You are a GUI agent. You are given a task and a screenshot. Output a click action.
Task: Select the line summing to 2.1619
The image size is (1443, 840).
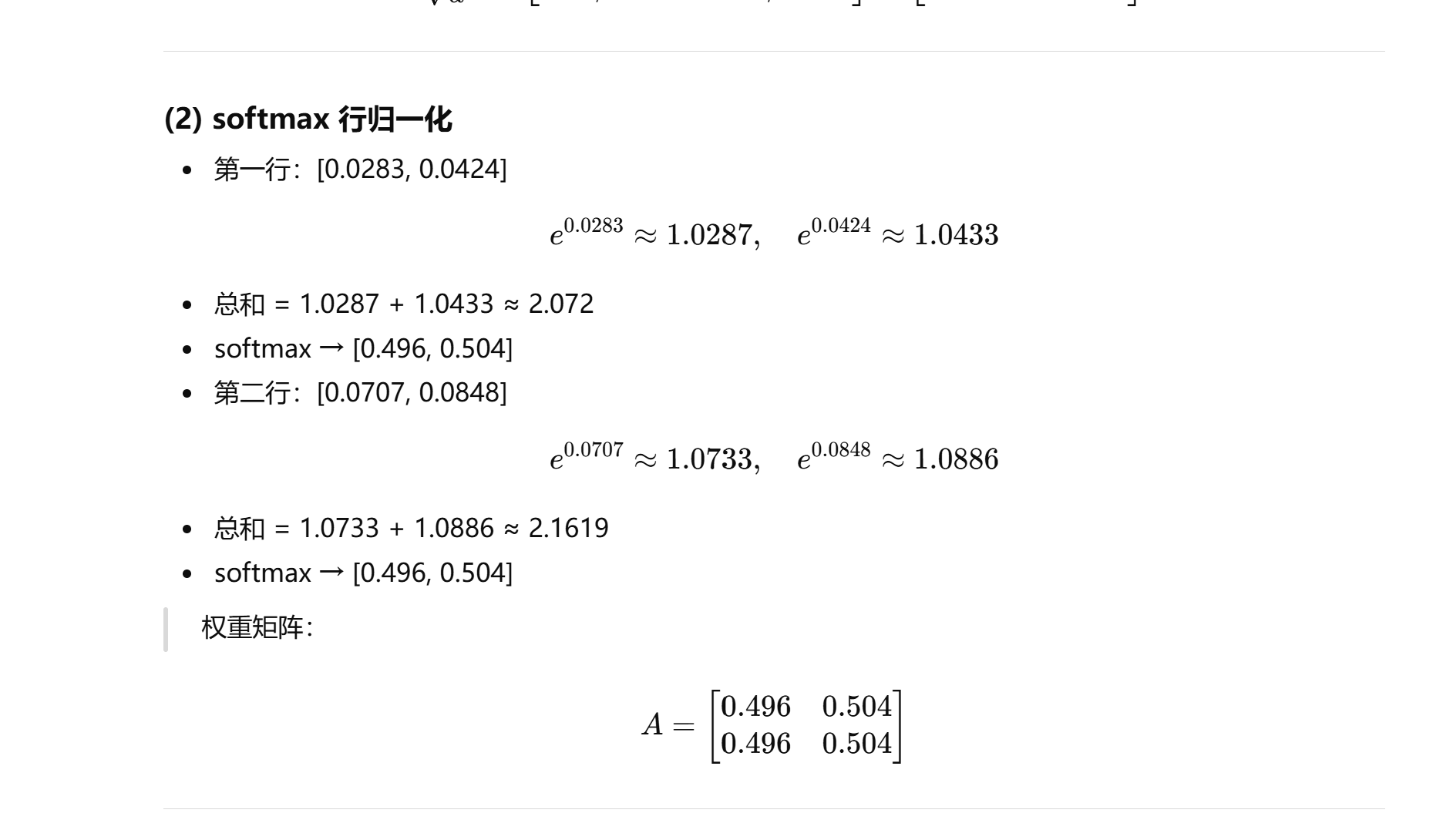tap(412, 528)
